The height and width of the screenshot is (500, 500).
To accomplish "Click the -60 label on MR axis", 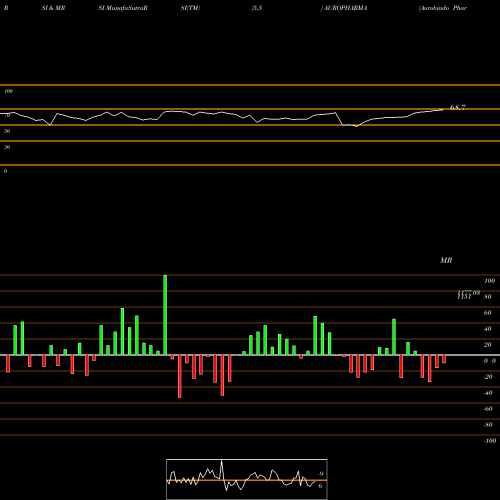I will 488,409.
